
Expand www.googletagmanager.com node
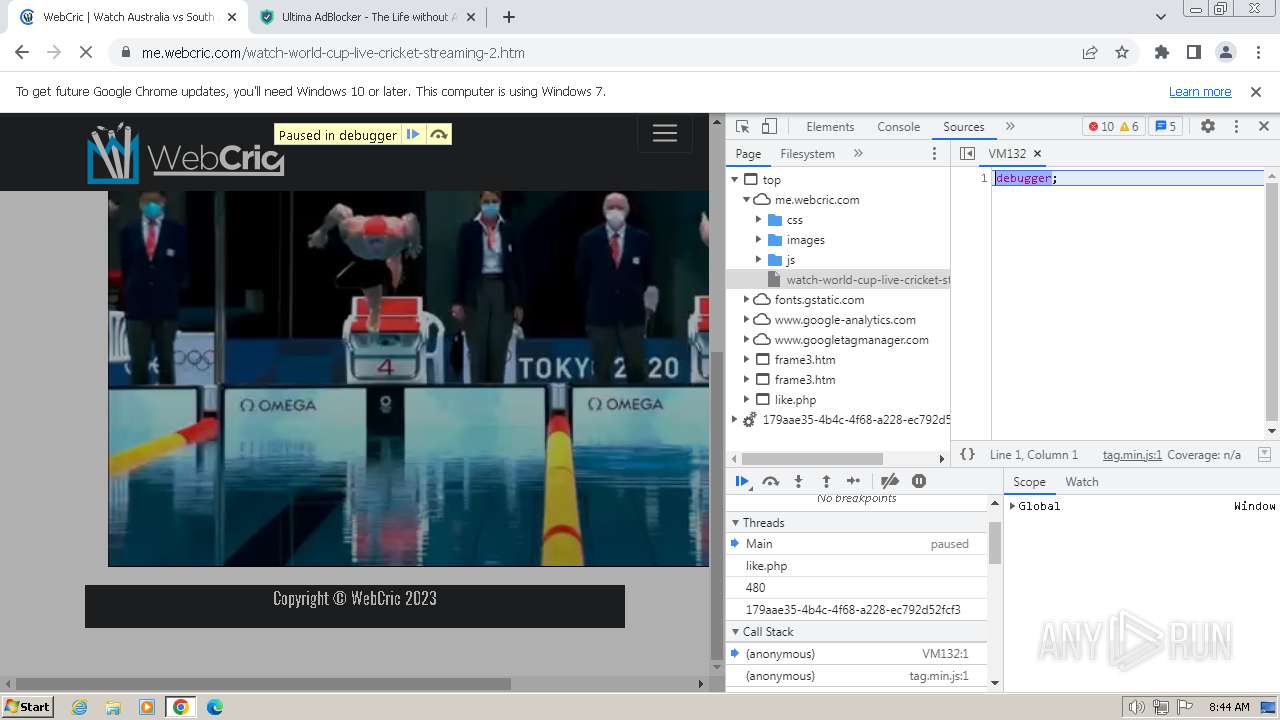[747, 340]
